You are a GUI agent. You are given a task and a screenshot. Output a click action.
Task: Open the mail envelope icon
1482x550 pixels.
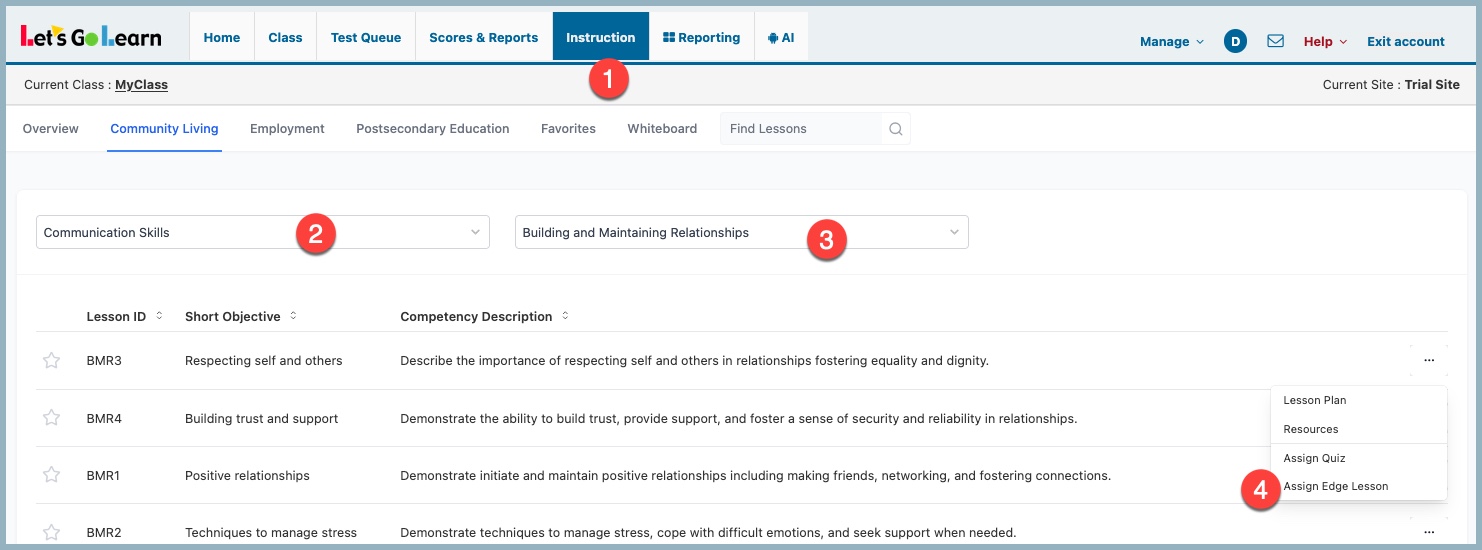(x=1275, y=41)
